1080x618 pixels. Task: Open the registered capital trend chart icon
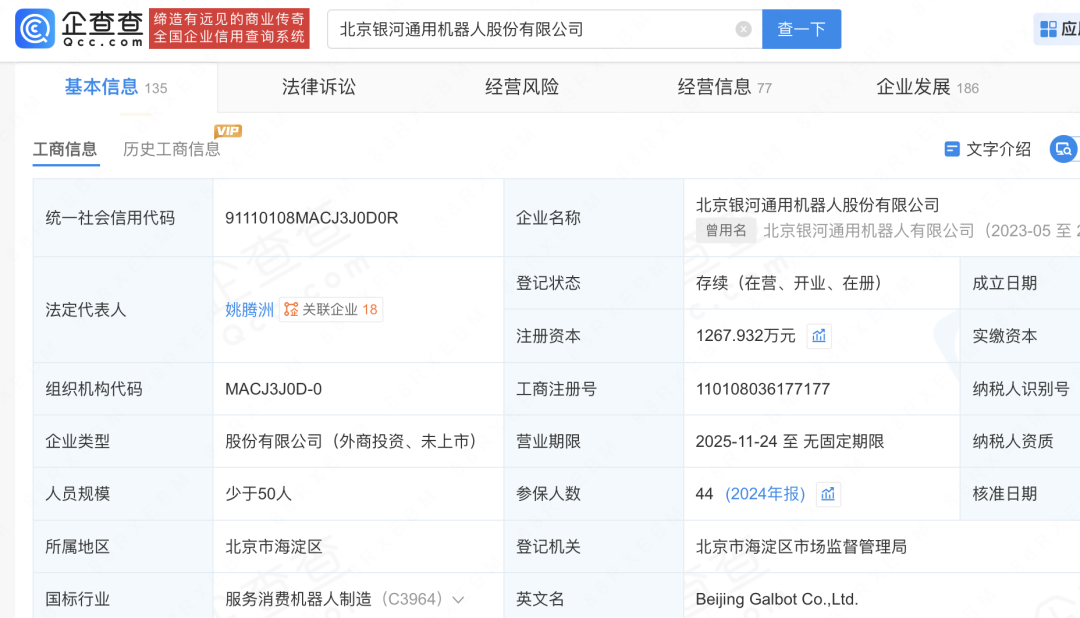pos(819,336)
